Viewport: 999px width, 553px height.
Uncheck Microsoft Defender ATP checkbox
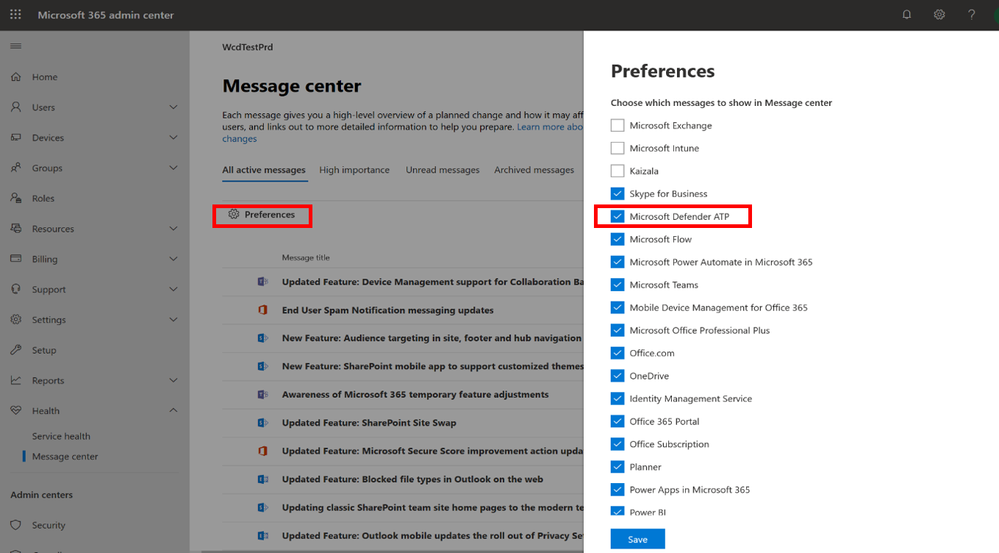pos(617,216)
